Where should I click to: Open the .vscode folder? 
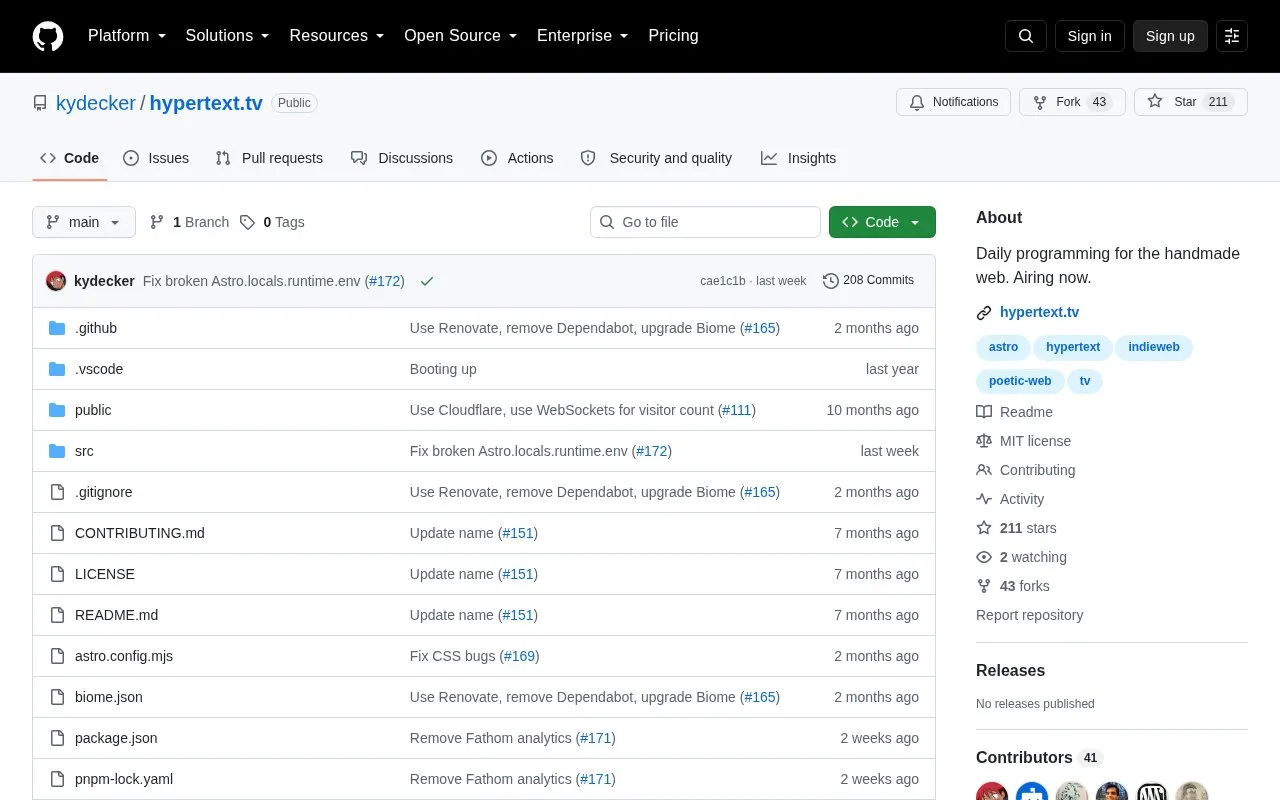pos(99,369)
